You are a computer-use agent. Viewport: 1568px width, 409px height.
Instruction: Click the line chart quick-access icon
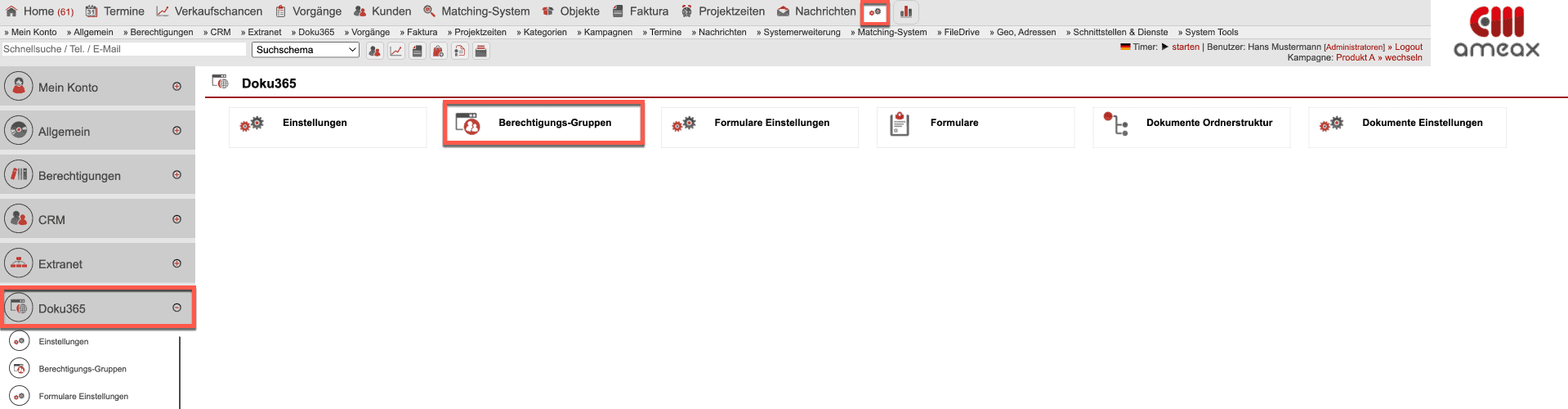tap(395, 51)
